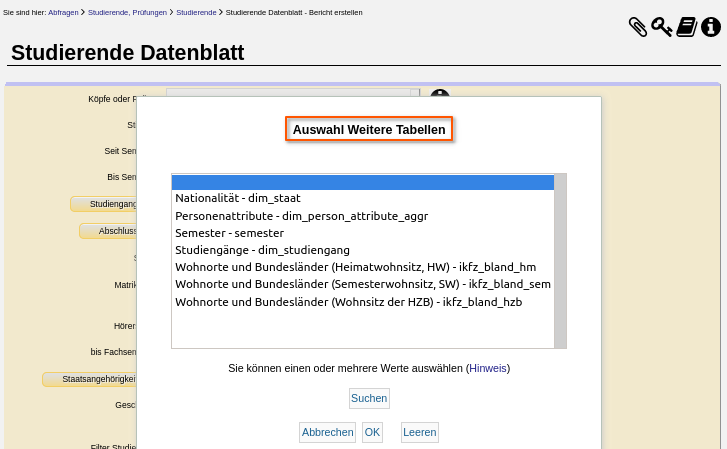
Task: Select the blank highlighted list entry
Action: coord(362,182)
